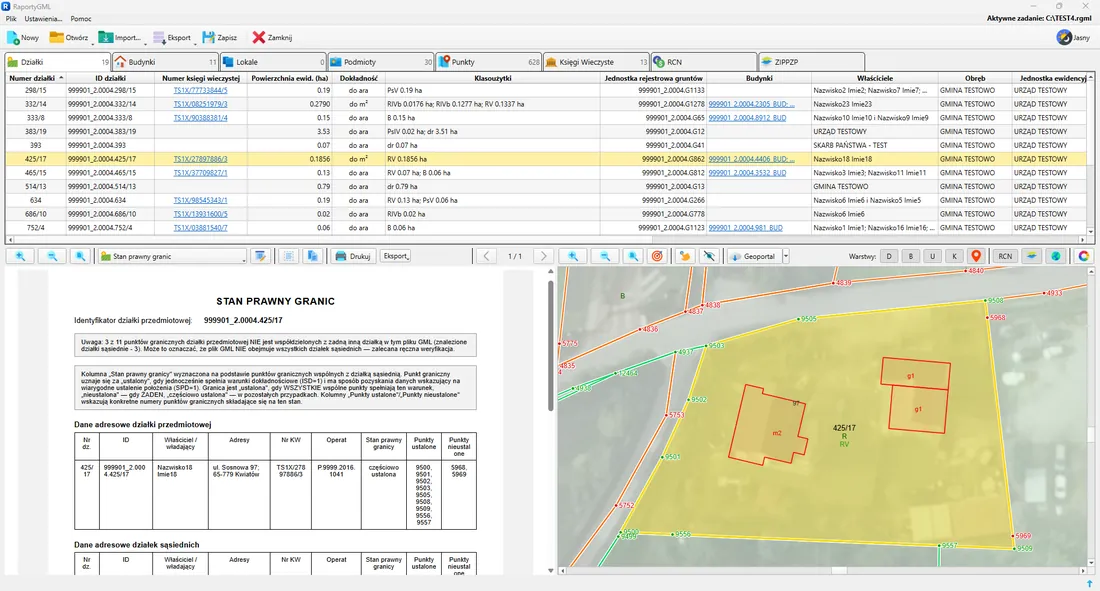Switch to the Budynki tab

coord(166,62)
